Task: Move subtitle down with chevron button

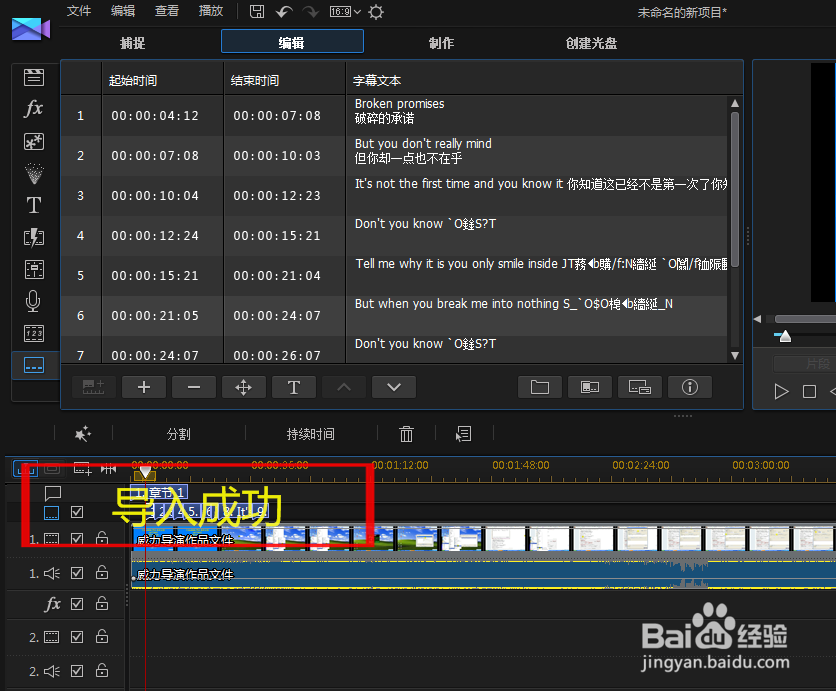Action: [x=394, y=387]
